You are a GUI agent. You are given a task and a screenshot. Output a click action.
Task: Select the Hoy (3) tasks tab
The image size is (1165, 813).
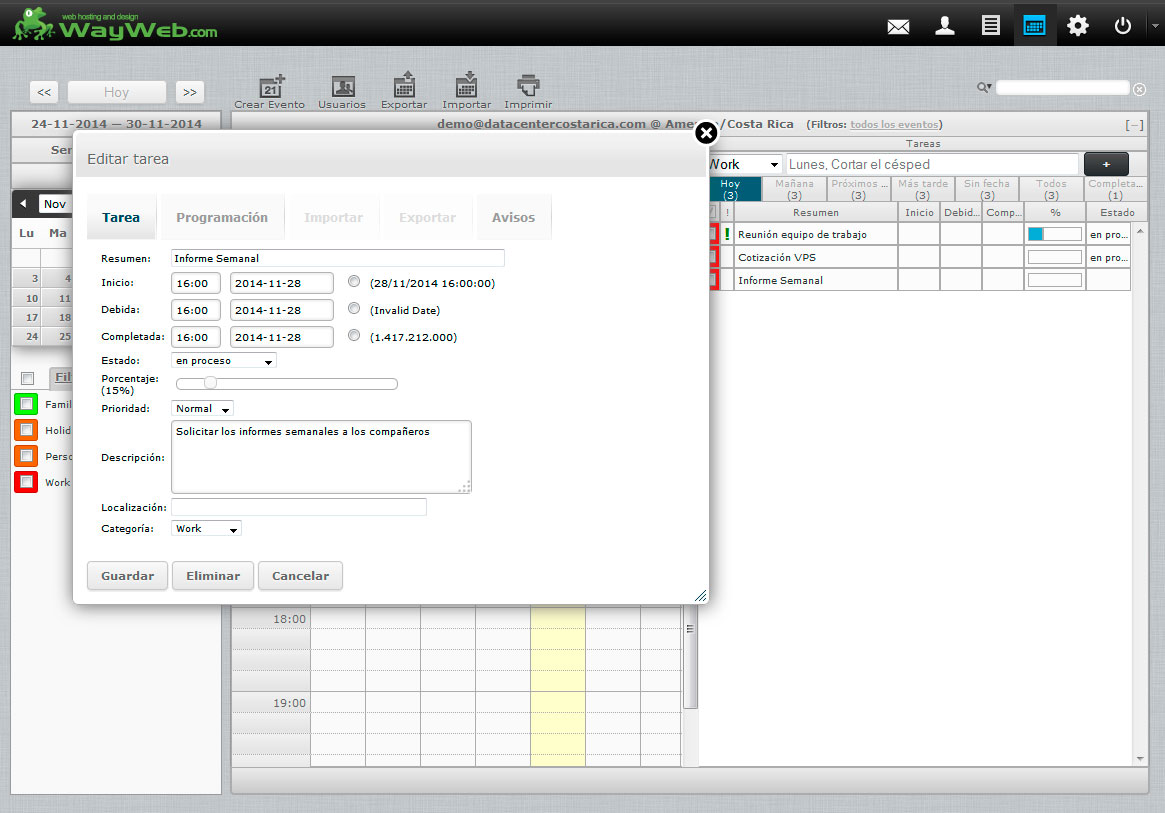[734, 189]
